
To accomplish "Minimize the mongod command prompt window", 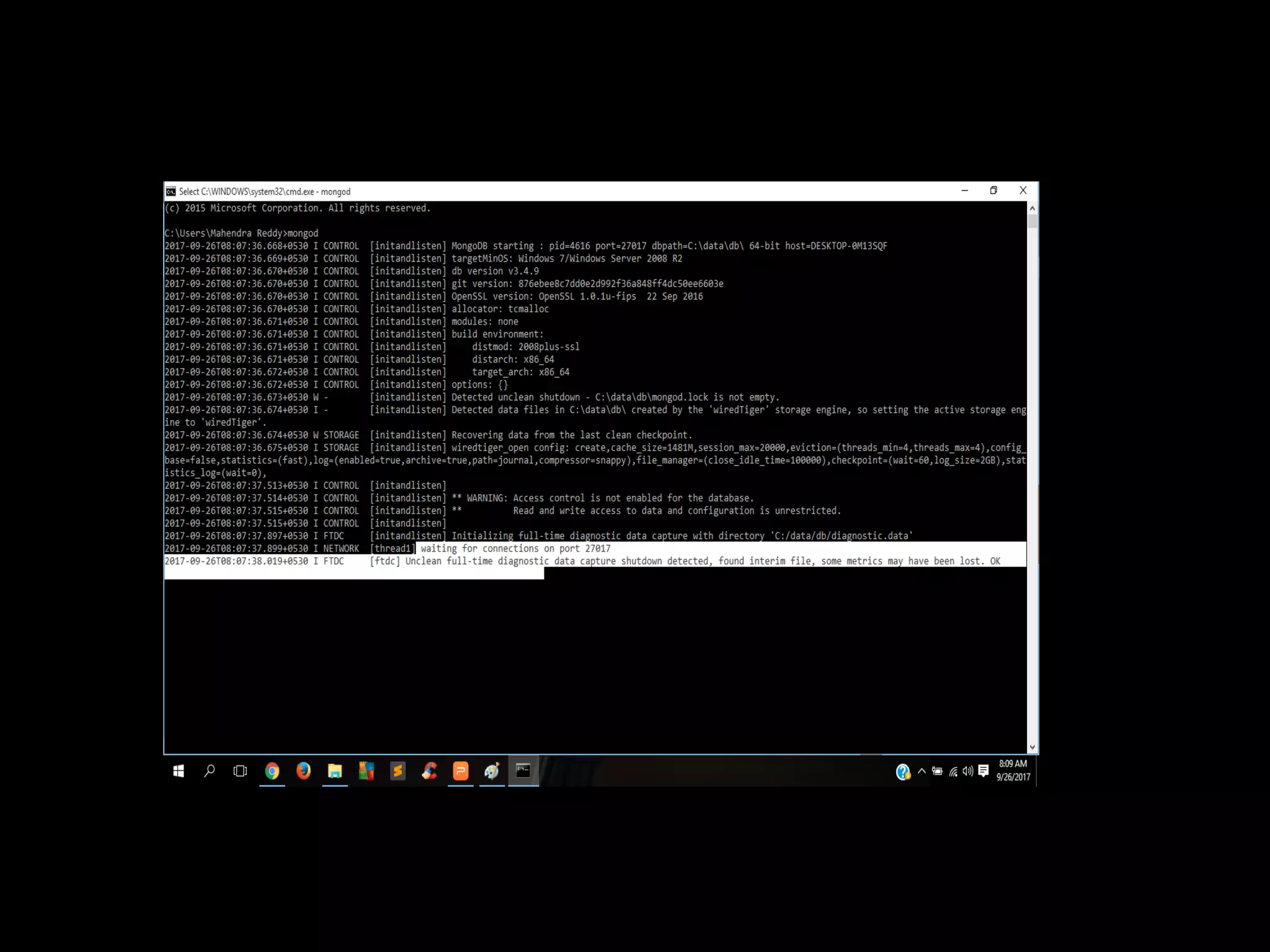I will coord(965,191).
